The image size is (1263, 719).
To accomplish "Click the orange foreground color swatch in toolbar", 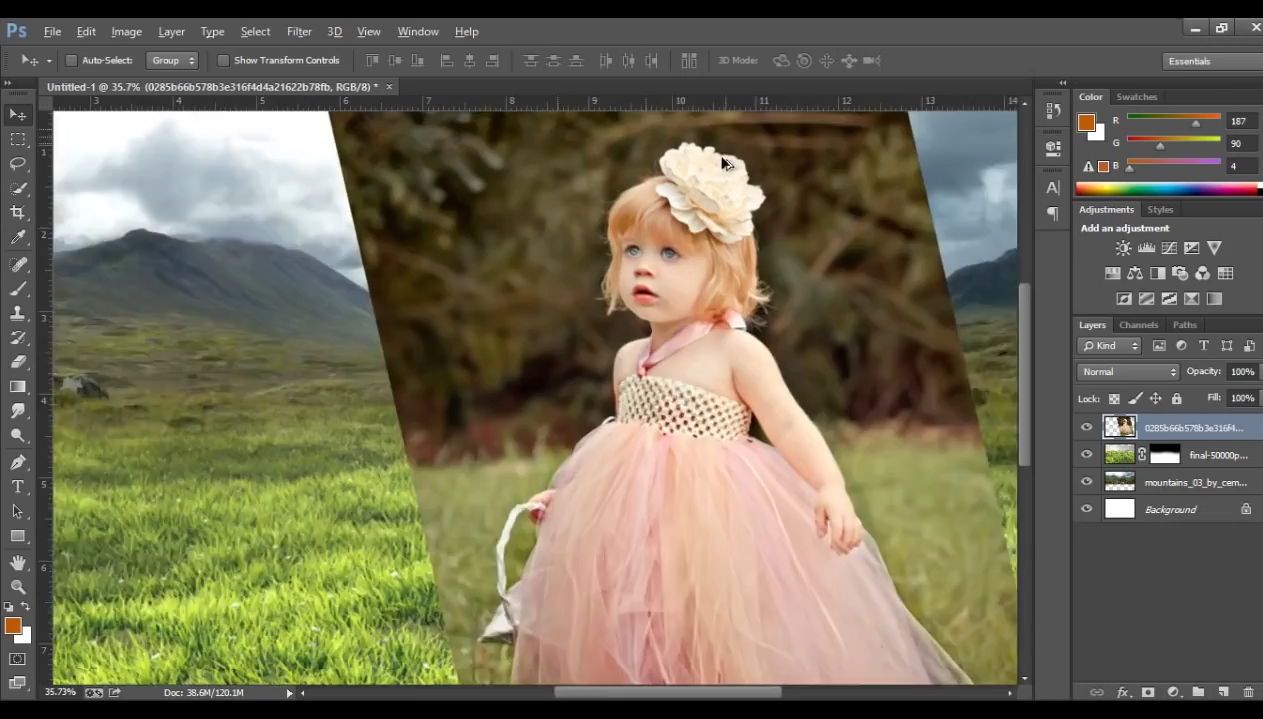I will 13,625.
